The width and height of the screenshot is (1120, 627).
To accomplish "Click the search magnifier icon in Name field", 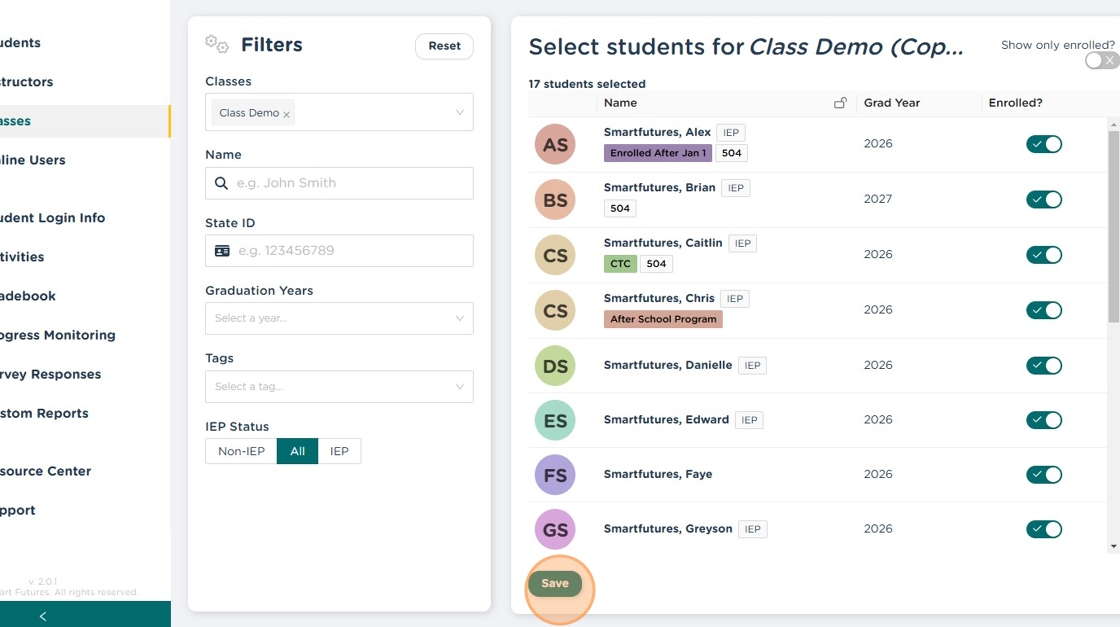I will click(222, 183).
